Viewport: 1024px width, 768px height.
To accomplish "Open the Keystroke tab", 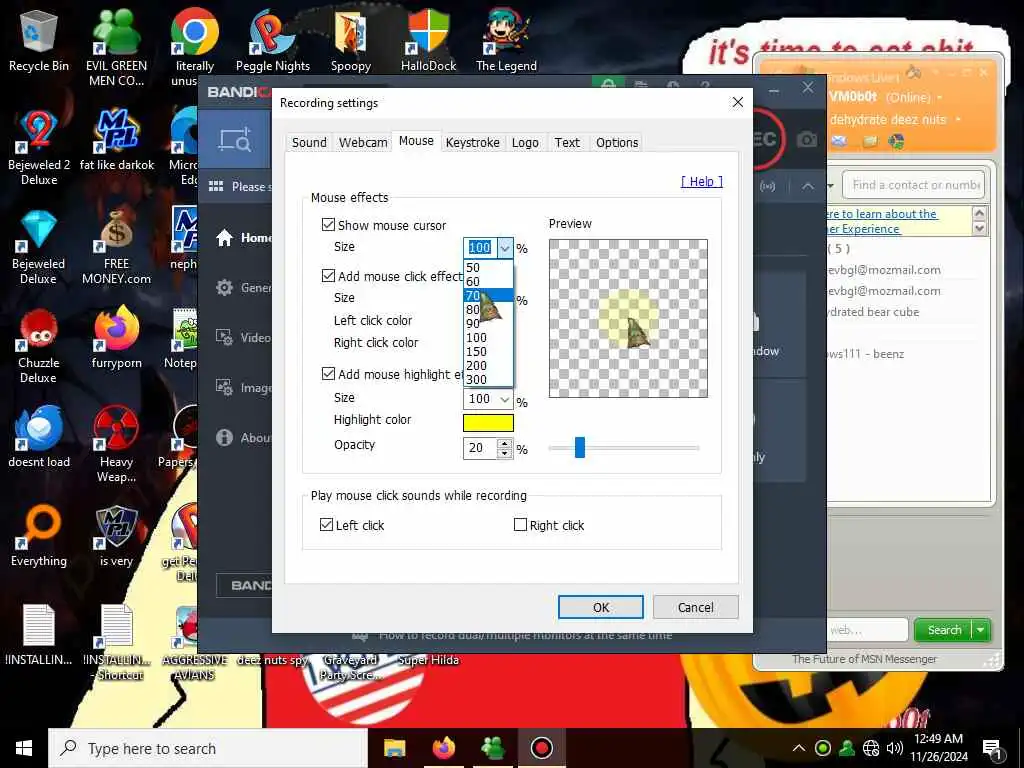I will (x=472, y=142).
